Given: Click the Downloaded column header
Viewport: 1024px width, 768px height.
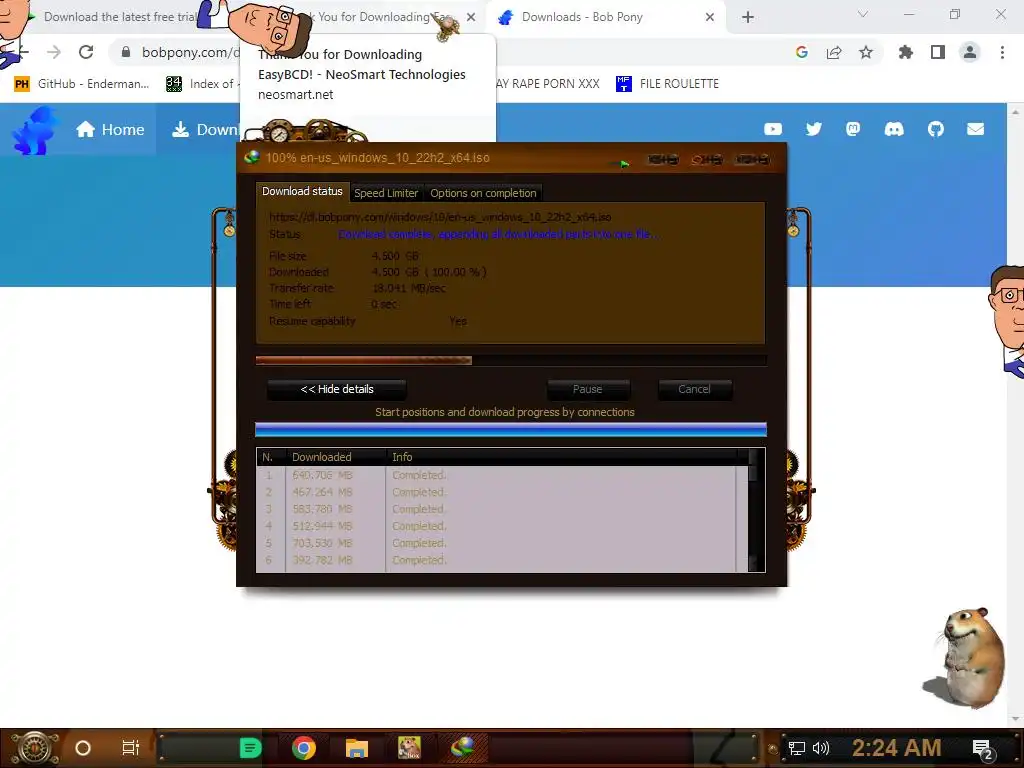Looking at the screenshot, I should click(x=336, y=457).
